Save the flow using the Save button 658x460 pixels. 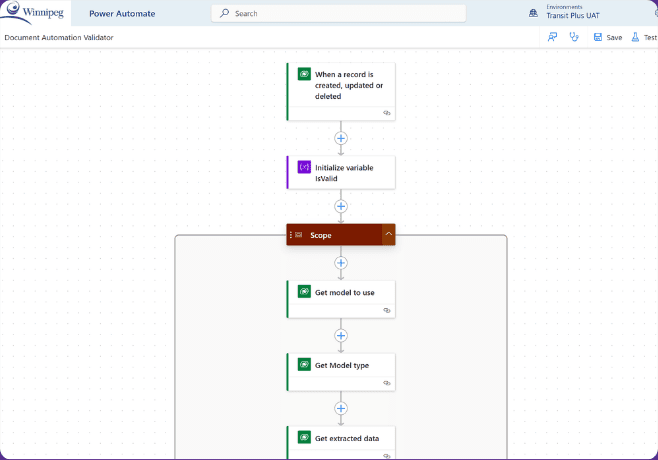(607, 37)
